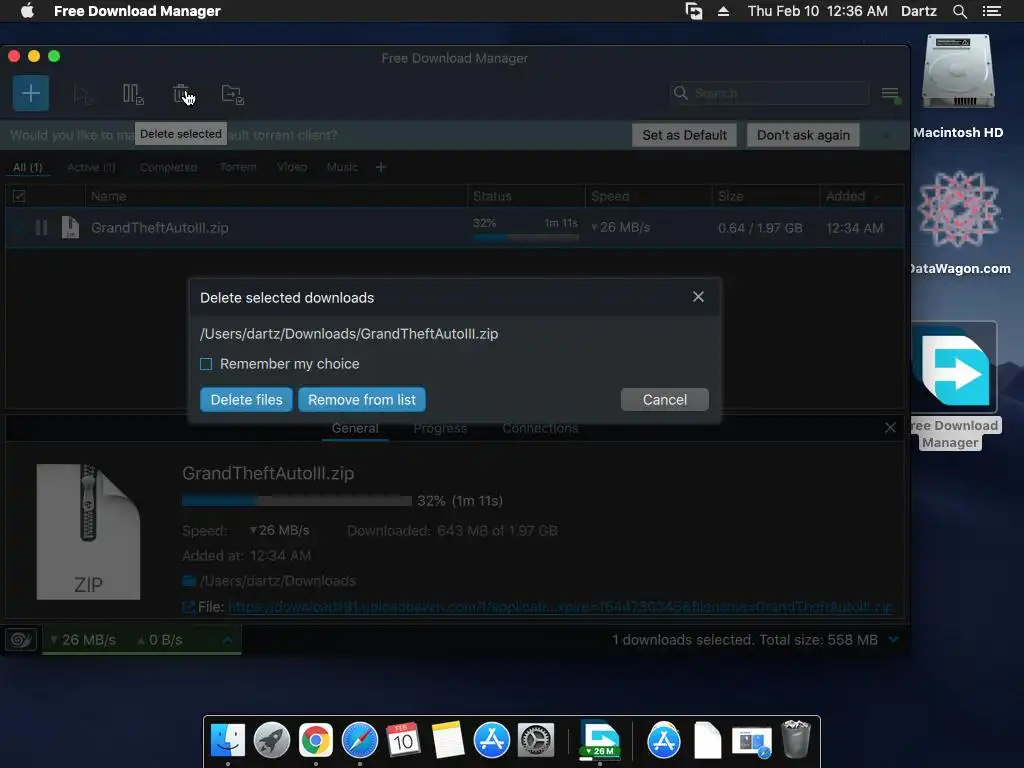This screenshot has height=768, width=1024.
Task: Click the eject icon in menu bar
Action: click(x=724, y=11)
